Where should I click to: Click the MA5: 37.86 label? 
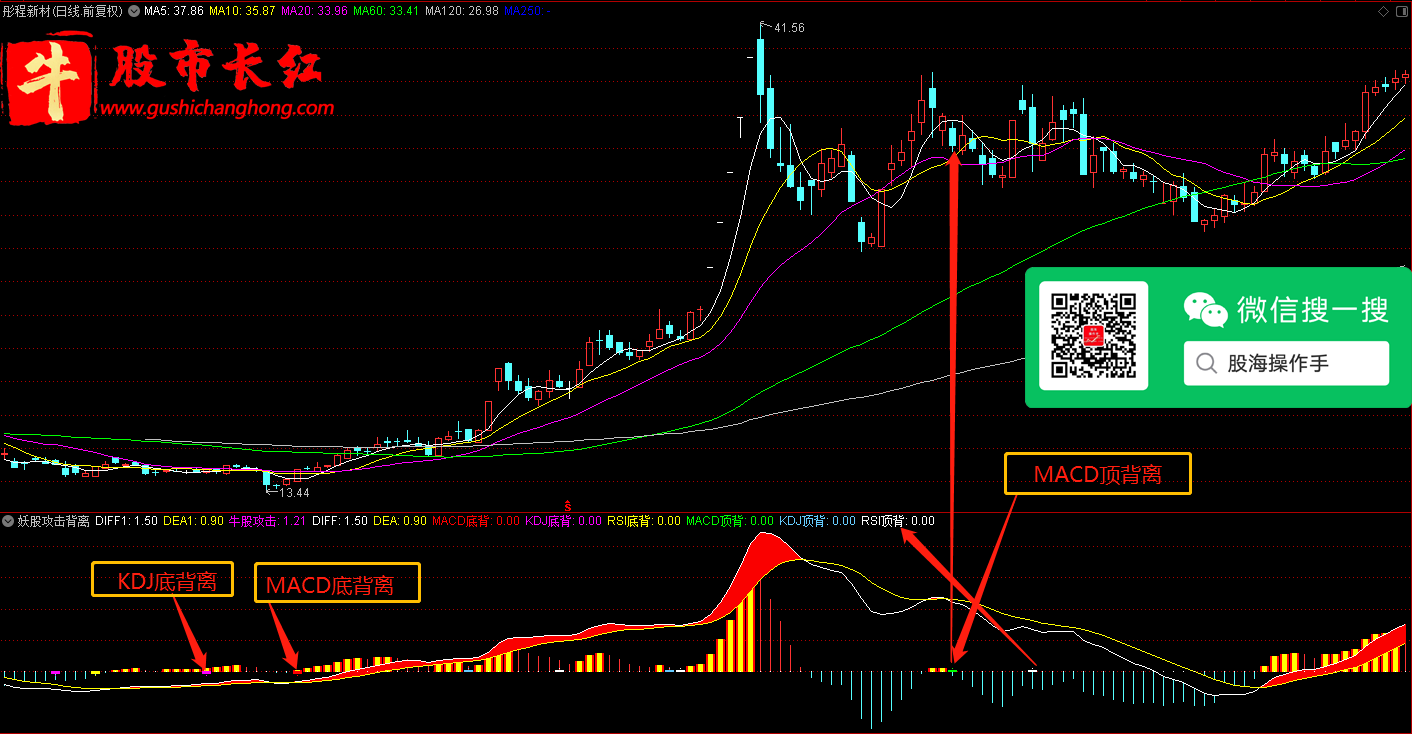(x=174, y=11)
